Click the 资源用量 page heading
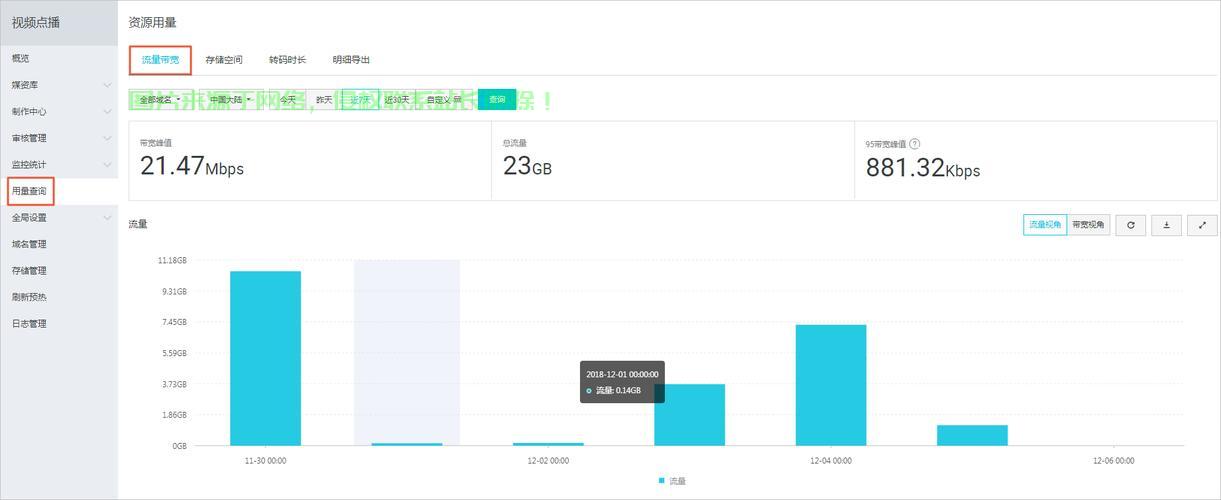Screen dimensions: 1221x500 coord(153,22)
